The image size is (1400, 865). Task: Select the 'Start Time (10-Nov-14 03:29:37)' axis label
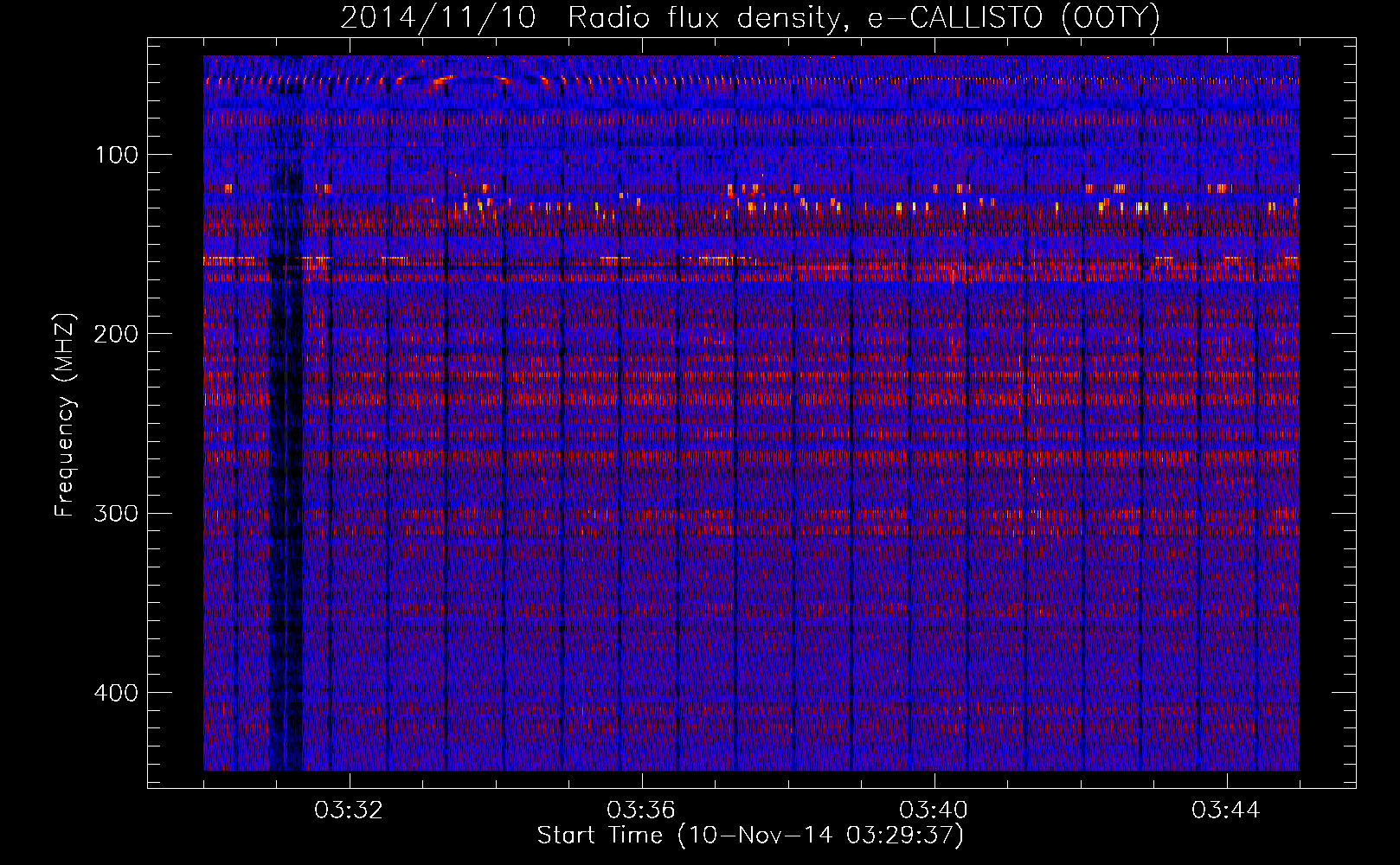[750, 836]
